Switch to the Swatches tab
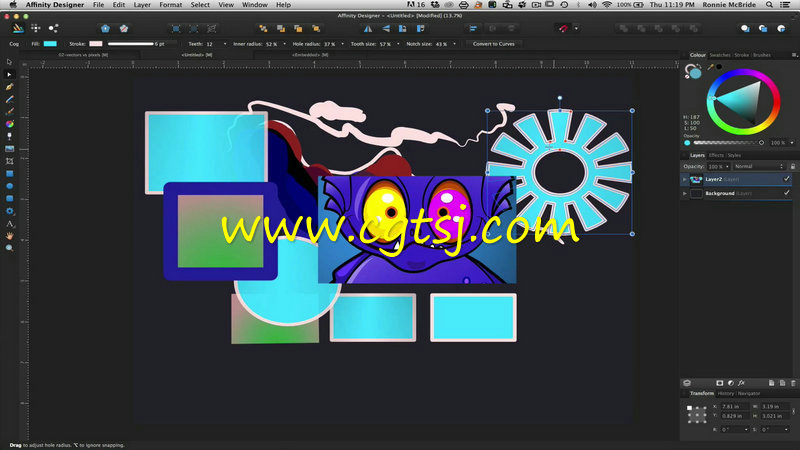The width and height of the screenshot is (800, 450). 720,55
